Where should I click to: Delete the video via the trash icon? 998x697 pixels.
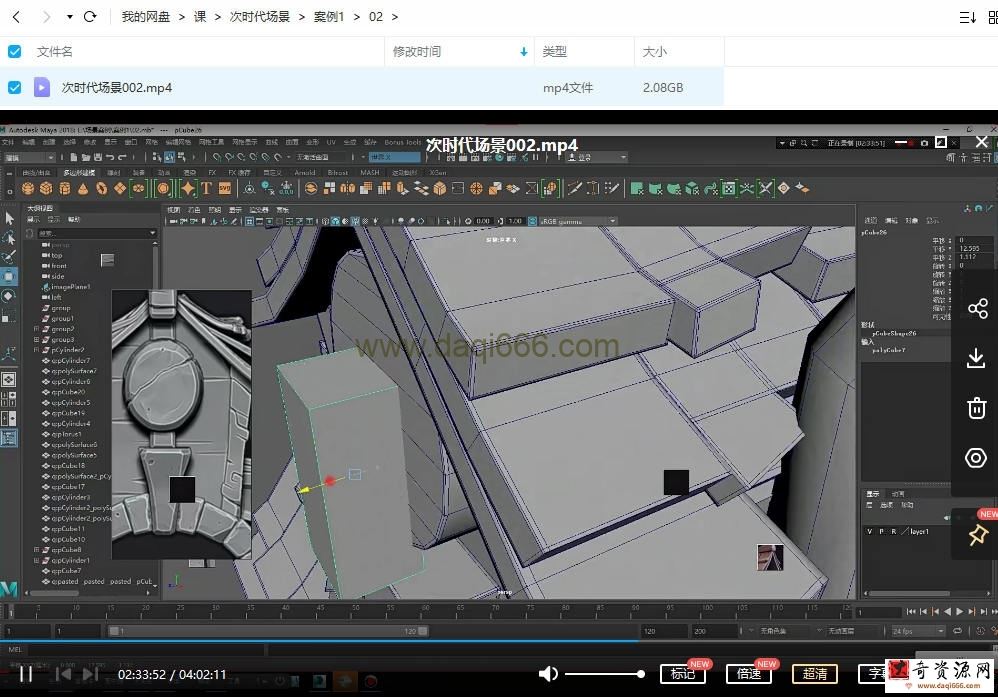coord(976,407)
